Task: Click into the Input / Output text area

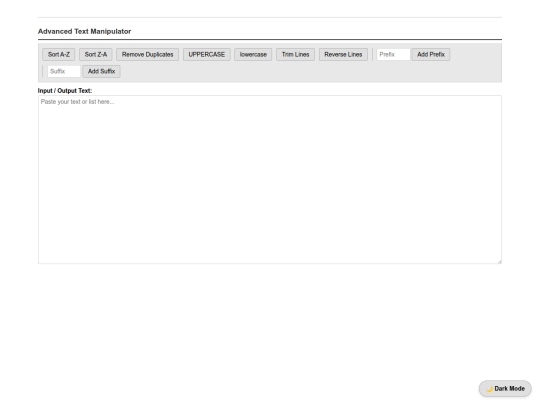Action: pyautogui.click(x=270, y=179)
